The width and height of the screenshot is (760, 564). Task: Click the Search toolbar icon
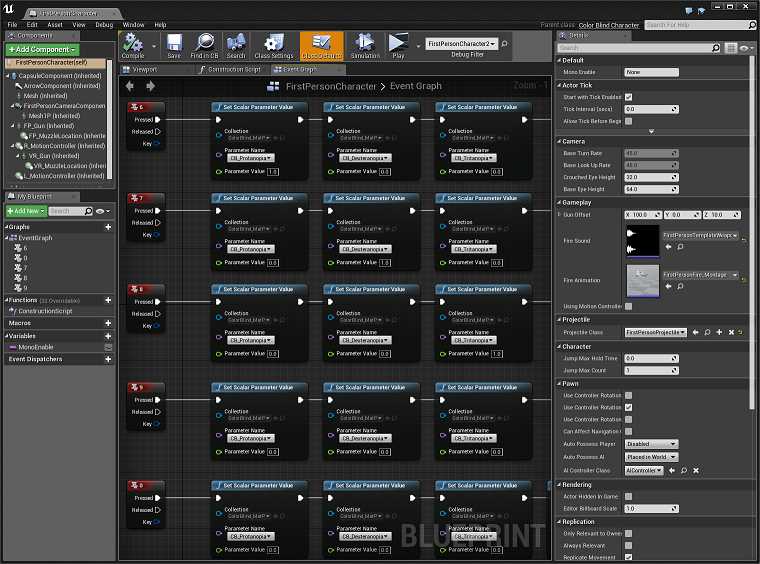[x=236, y=46]
